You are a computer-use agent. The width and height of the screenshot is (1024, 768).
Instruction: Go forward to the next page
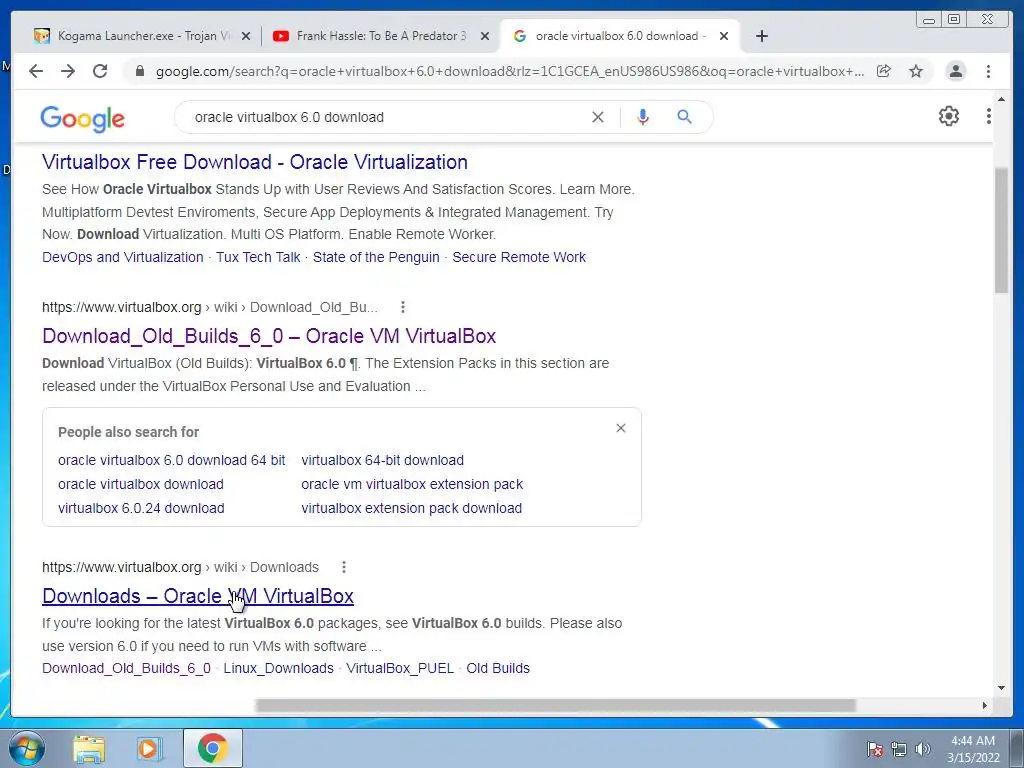68,71
